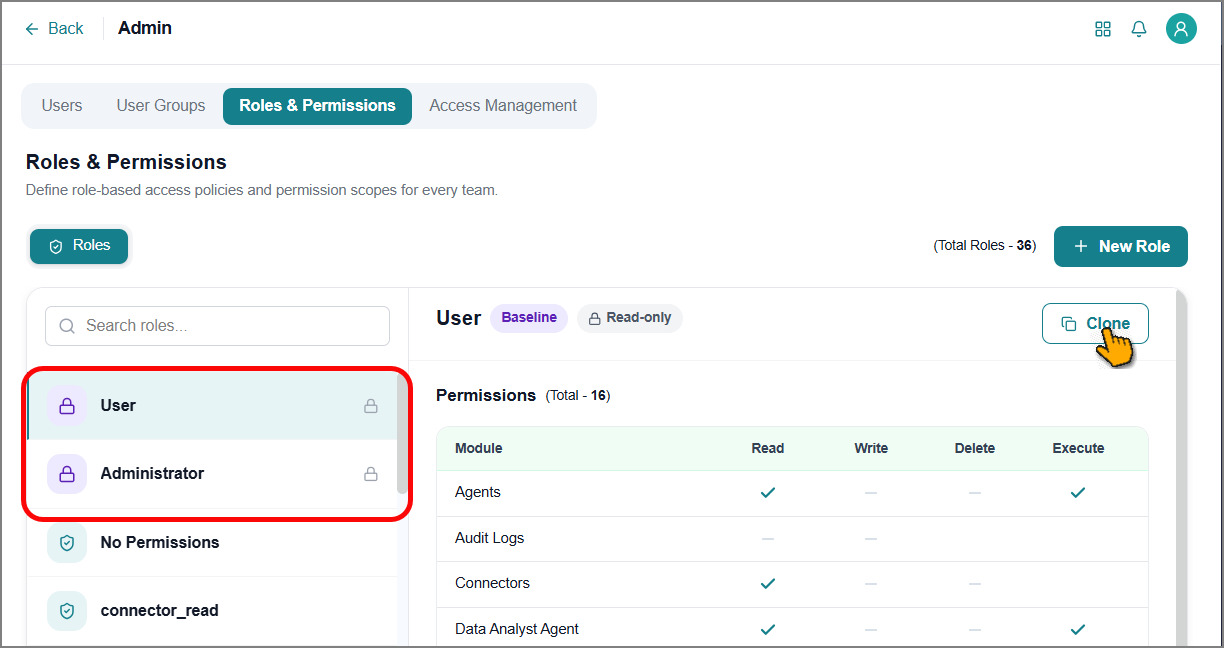
Task: Click the "Total Roles - 36" count
Action: (985, 246)
